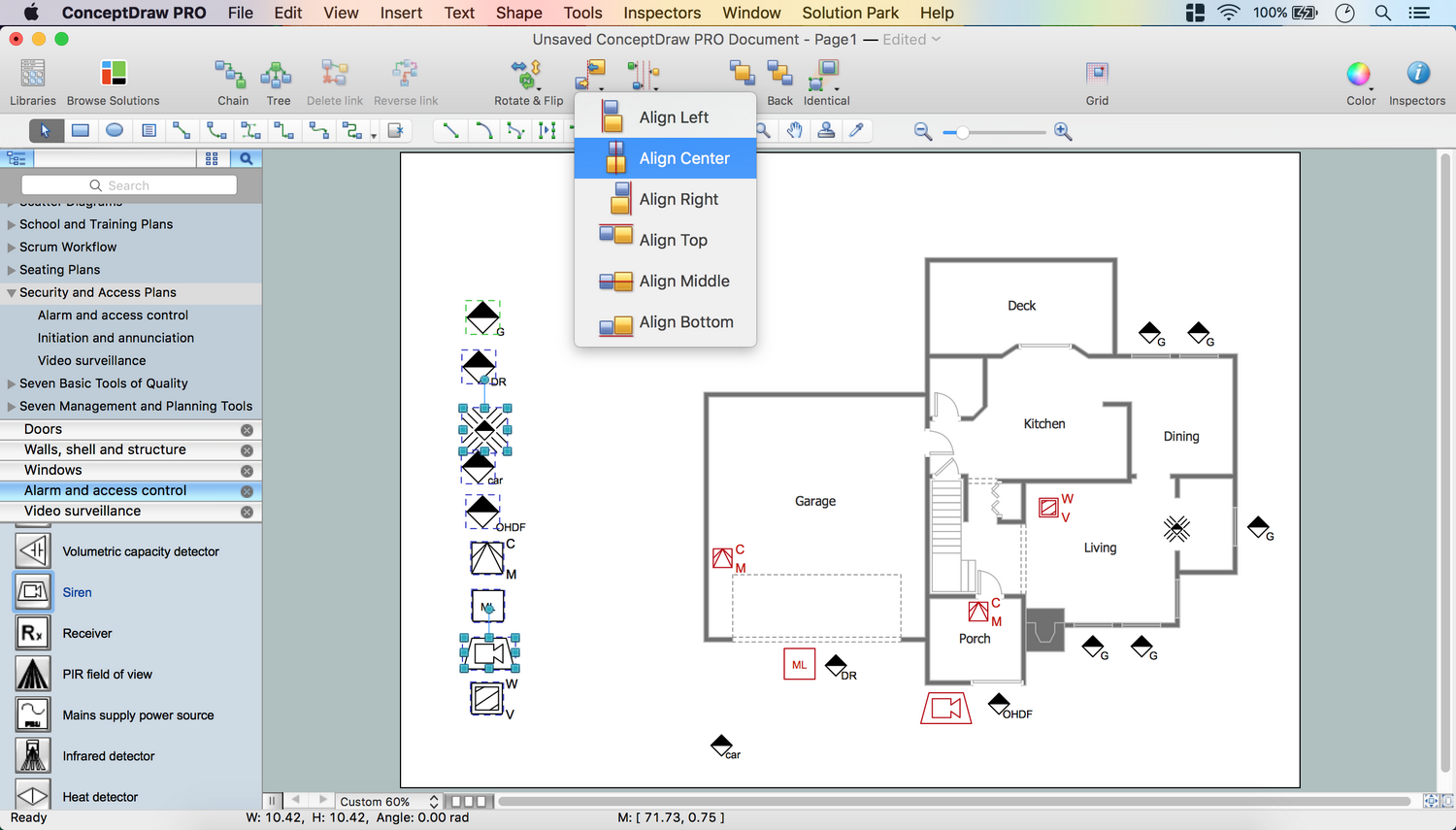This screenshot has width=1456, height=830.
Task: Choose Align Middle option
Action: tap(665, 281)
